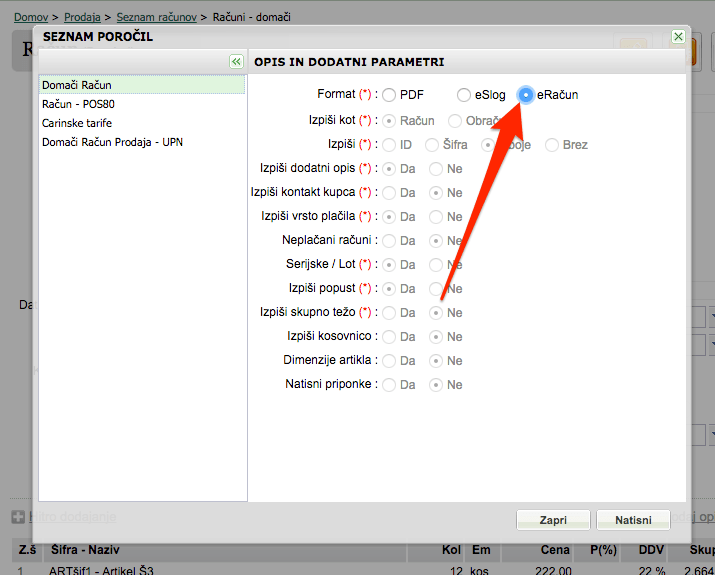This screenshot has height=575, width=715.
Task: Select Brez option for Izpiši
Action: [552, 145]
